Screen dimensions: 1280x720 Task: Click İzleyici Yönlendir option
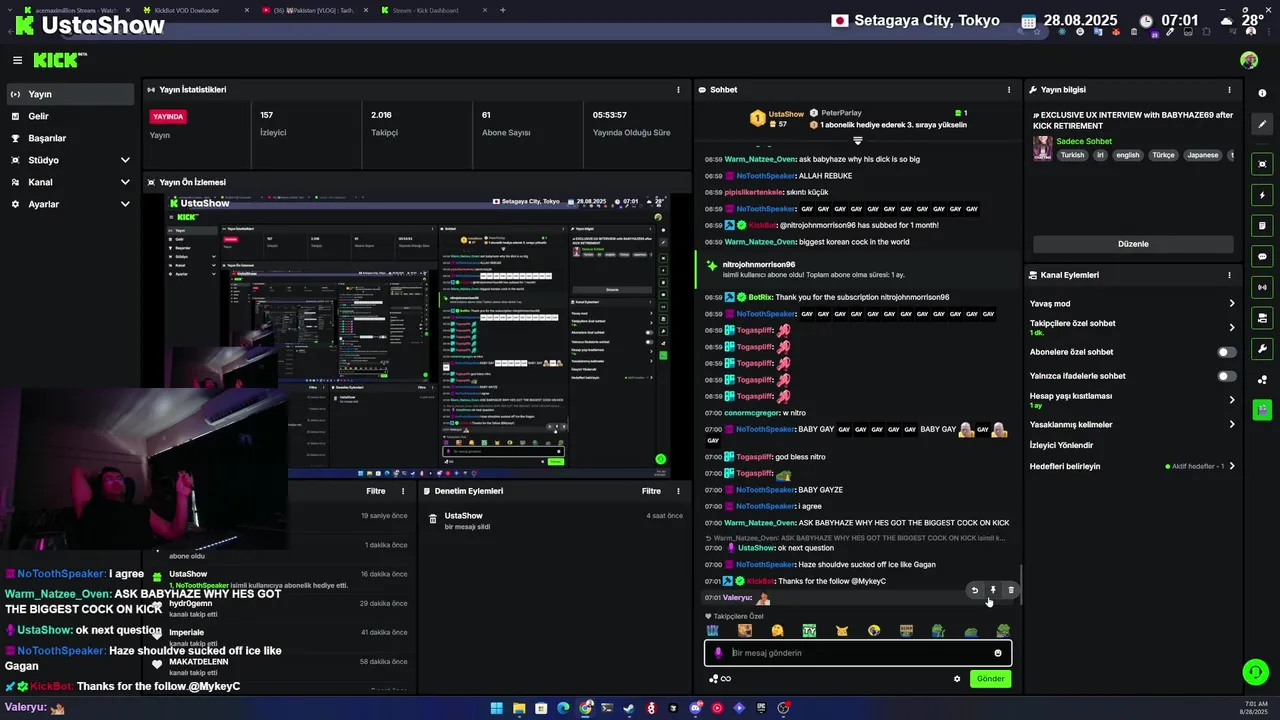coord(1061,445)
